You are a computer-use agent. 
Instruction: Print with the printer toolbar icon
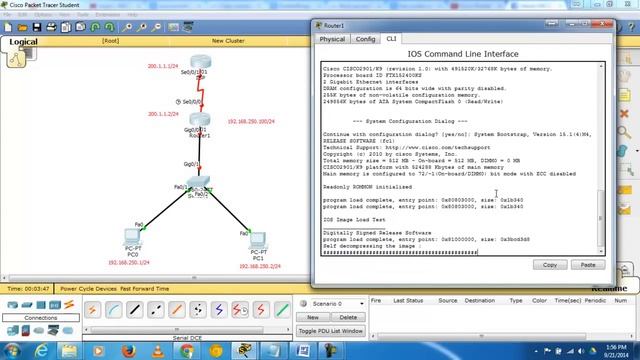[51, 27]
